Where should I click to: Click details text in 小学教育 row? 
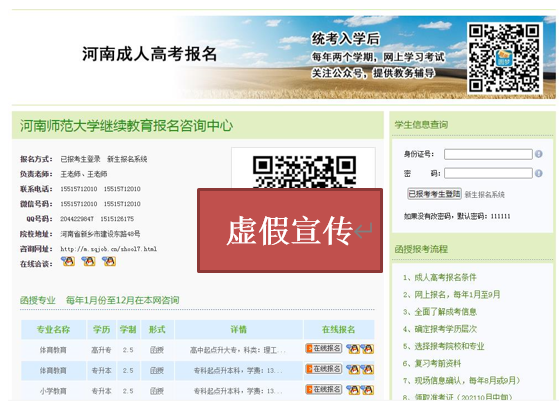coord(237,391)
